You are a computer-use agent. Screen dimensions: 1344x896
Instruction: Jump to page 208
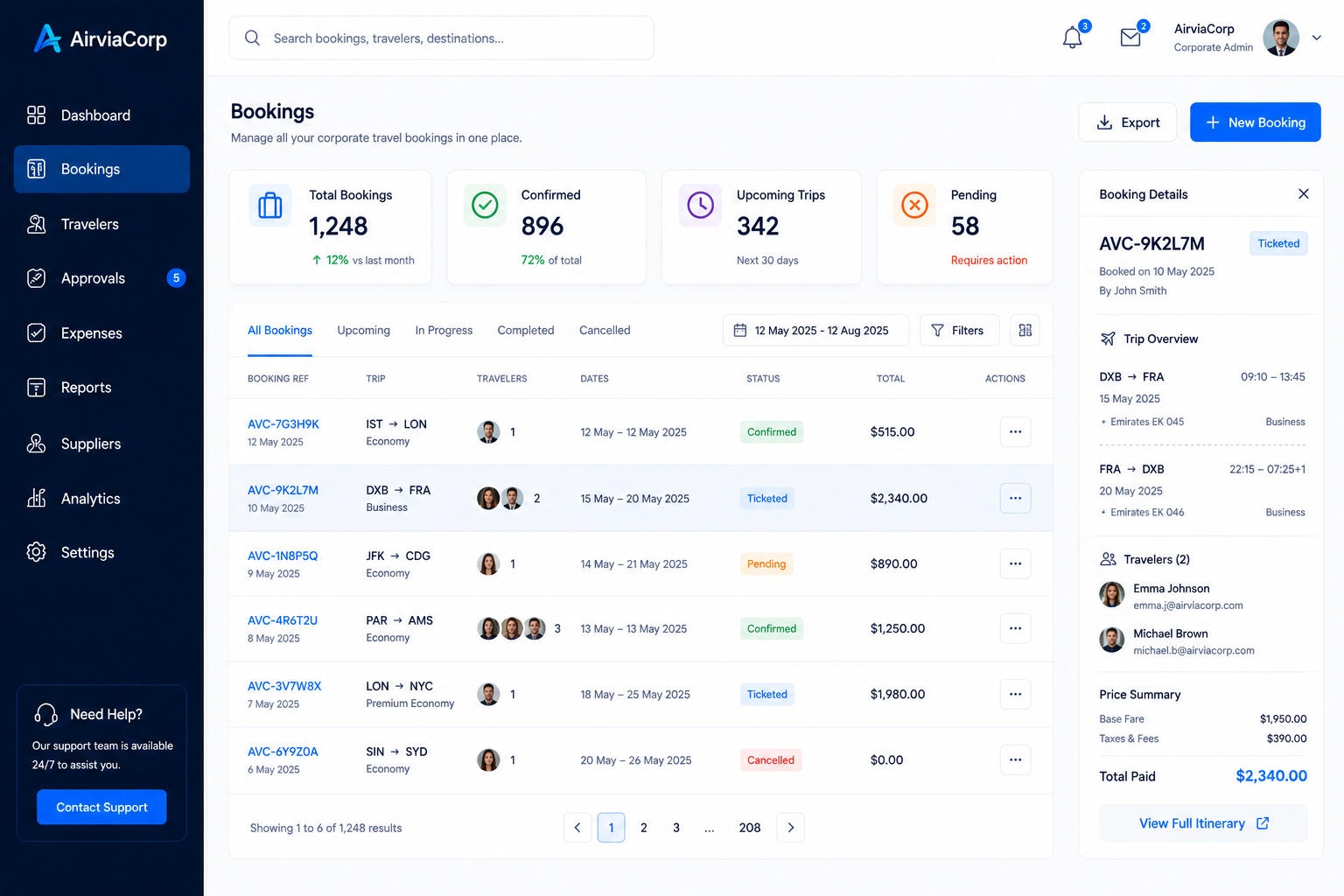(750, 828)
